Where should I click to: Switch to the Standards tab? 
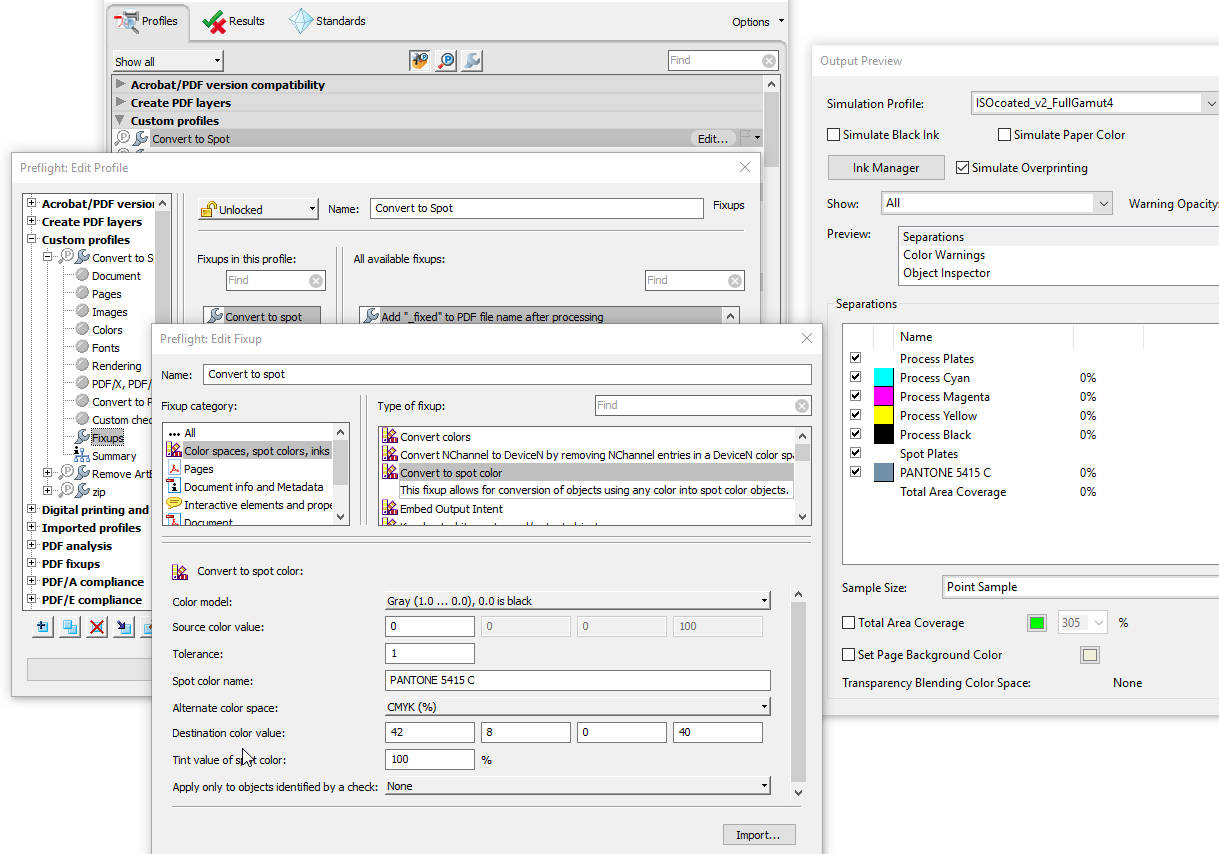(328, 21)
